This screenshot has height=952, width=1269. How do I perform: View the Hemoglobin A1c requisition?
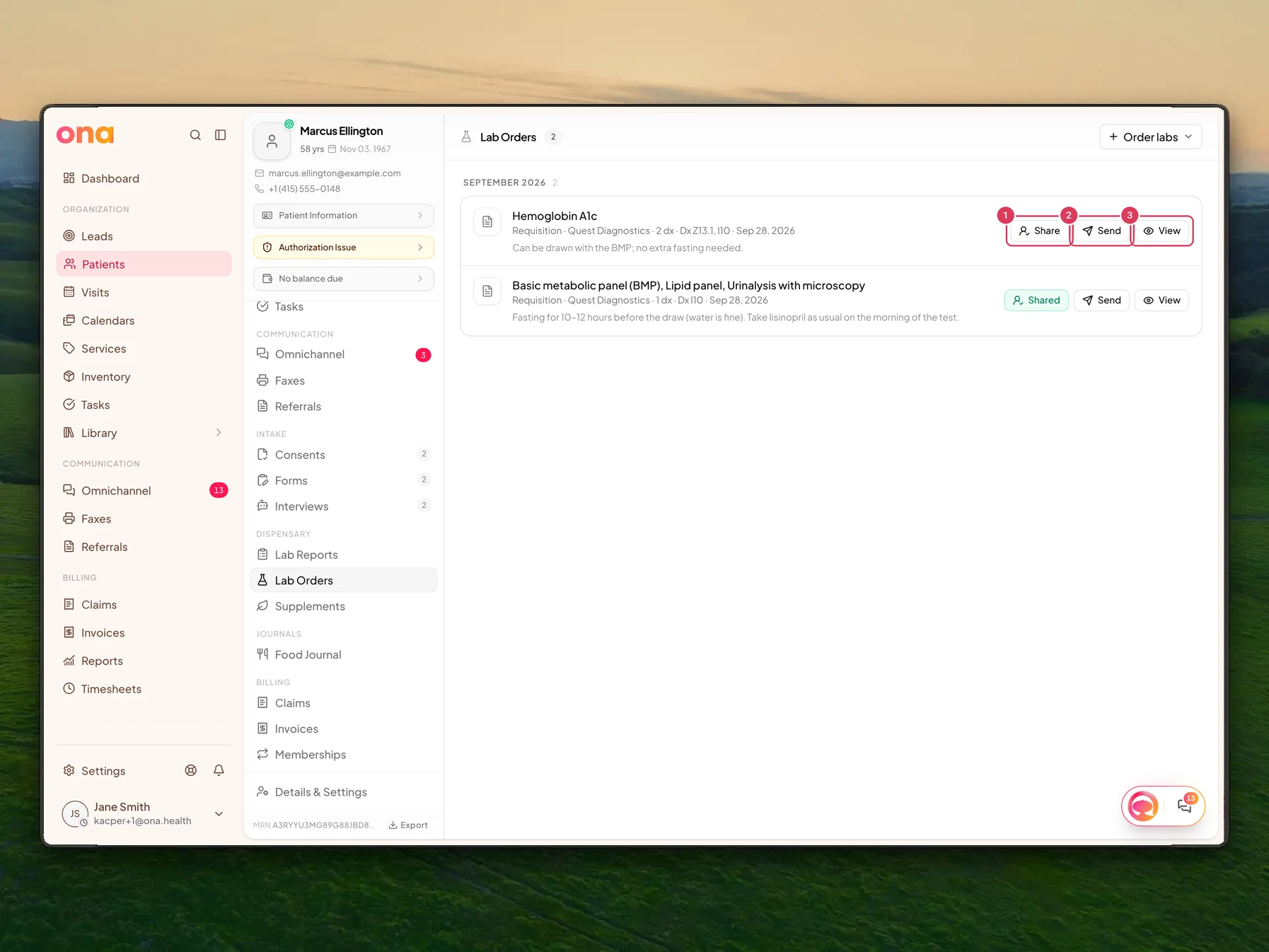pos(1162,231)
